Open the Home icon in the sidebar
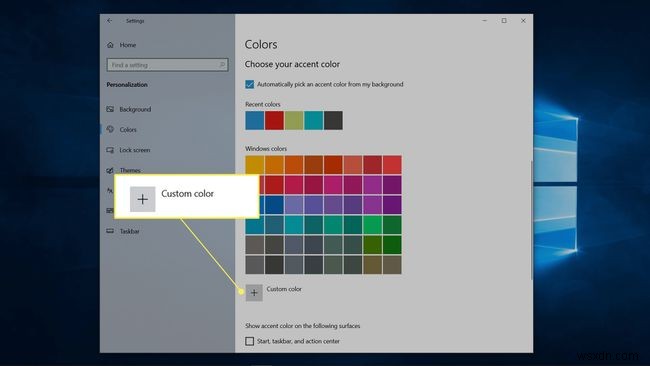 point(110,45)
